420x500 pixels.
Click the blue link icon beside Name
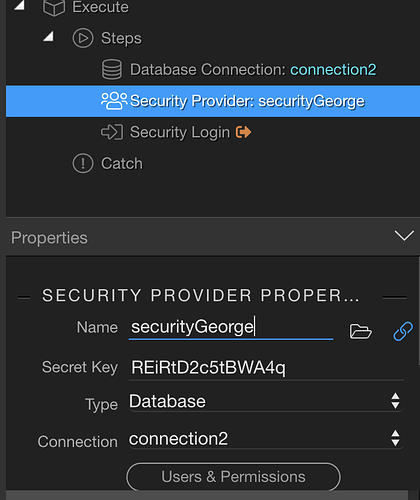tap(403, 331)
